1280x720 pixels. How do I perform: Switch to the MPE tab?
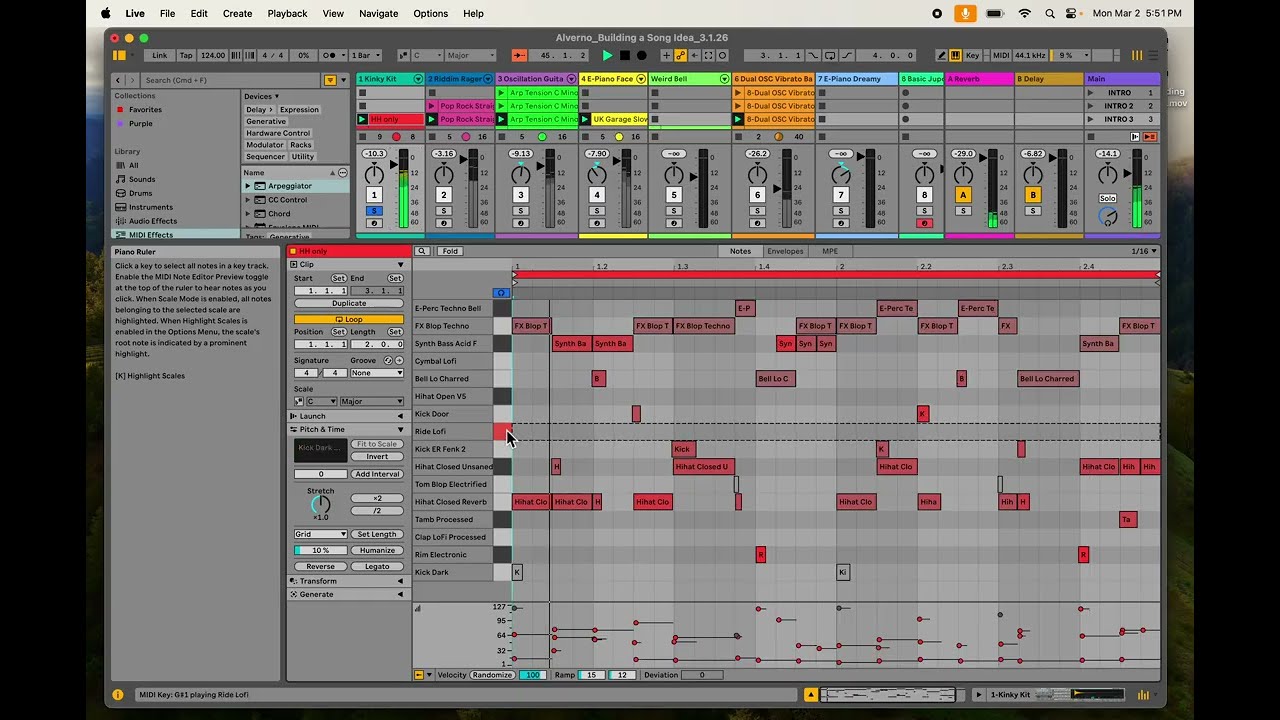point(830,251)
